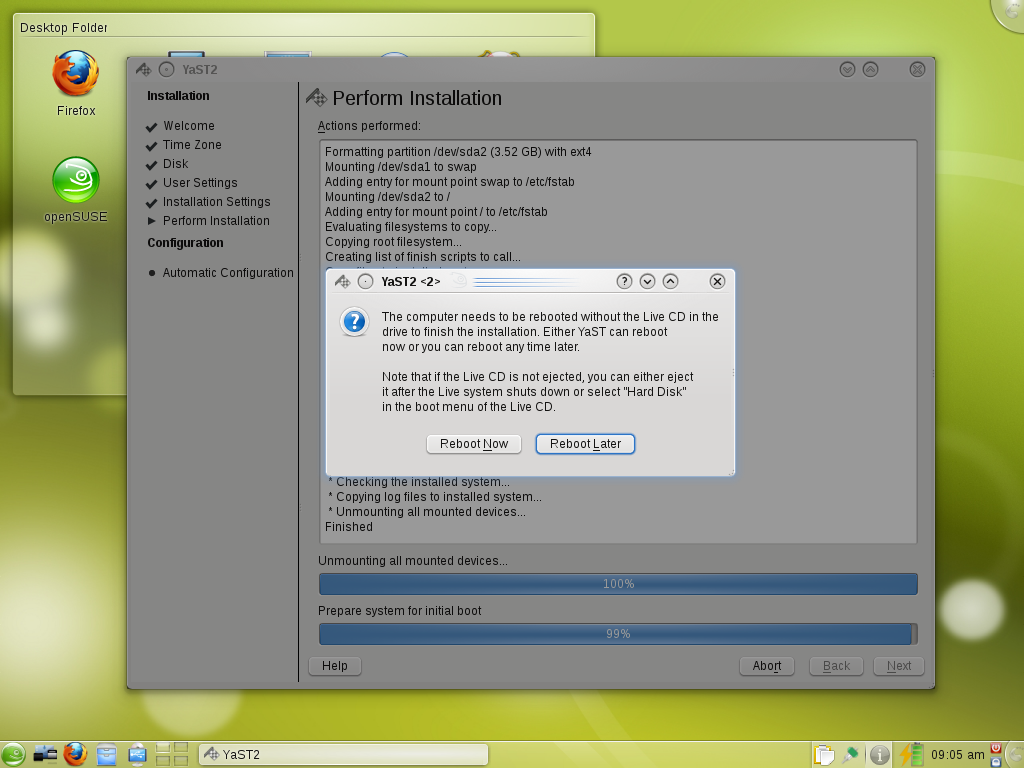This screenshot has height=768, width=1024.
Task: Click the Perform Installation page title
Action: click(417, 98)
